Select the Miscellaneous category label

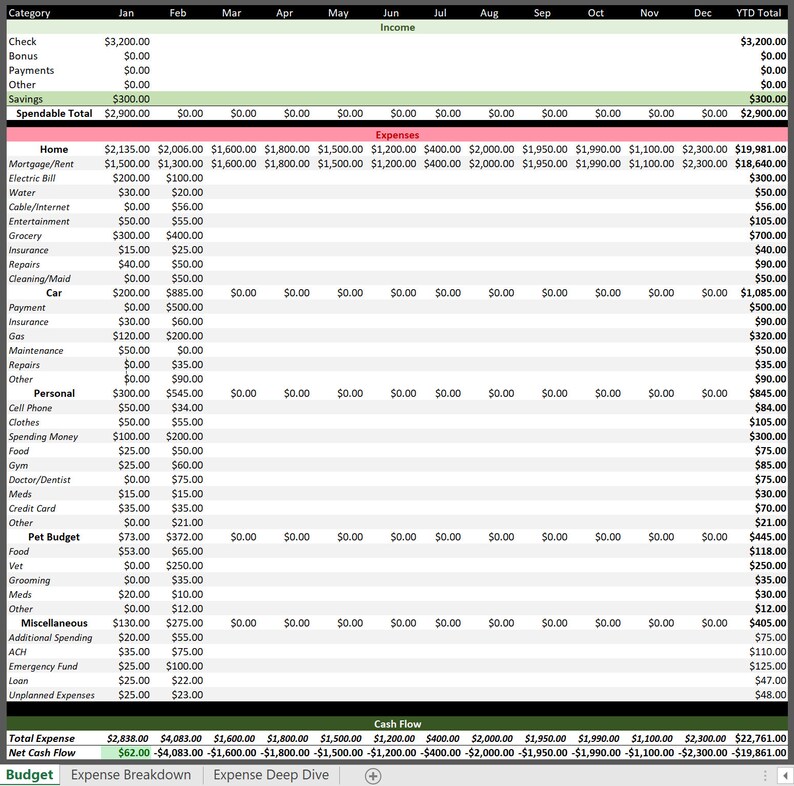click(x=54, y=623)
